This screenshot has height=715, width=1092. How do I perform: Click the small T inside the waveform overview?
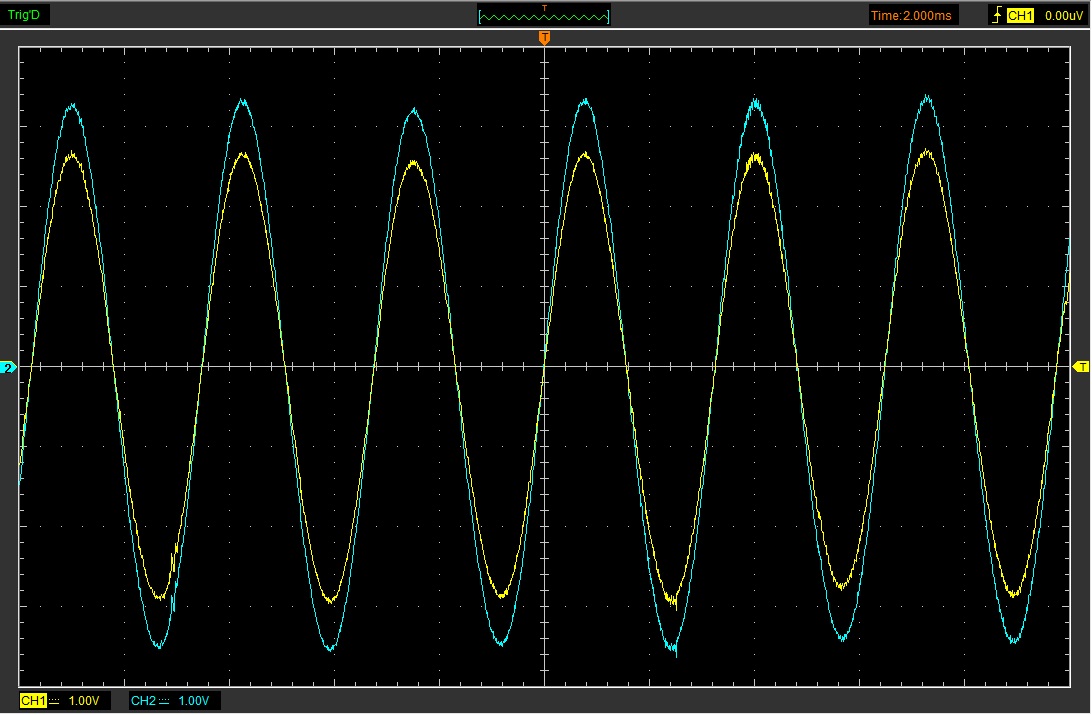point(544,8)
